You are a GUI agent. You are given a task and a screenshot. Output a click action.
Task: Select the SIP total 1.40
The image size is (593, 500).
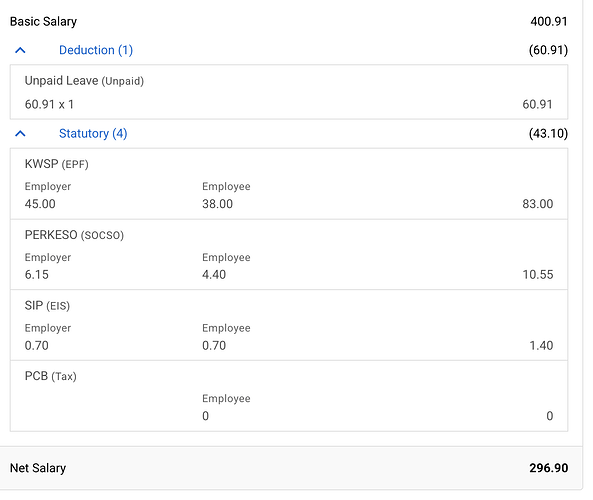(x=541, y=345)
